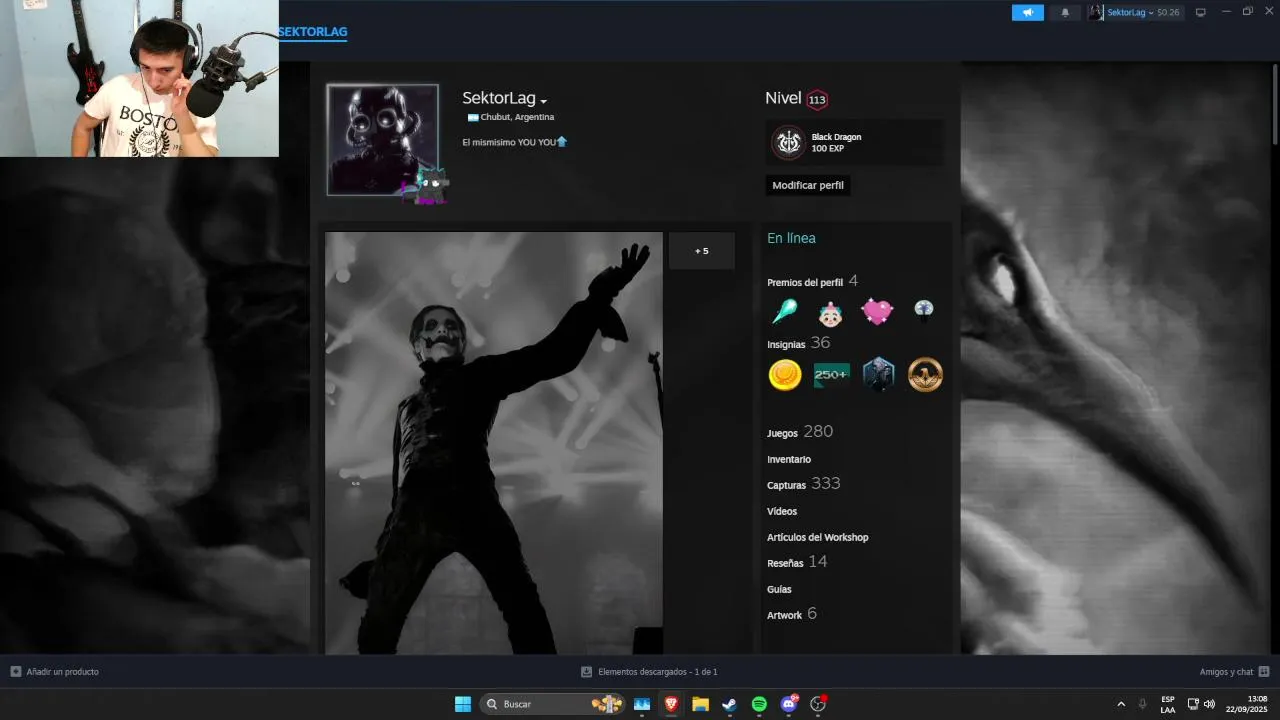Open volume control in system tray
This screenshot has height=720, width=1280.
click(x=1209, y=704)
